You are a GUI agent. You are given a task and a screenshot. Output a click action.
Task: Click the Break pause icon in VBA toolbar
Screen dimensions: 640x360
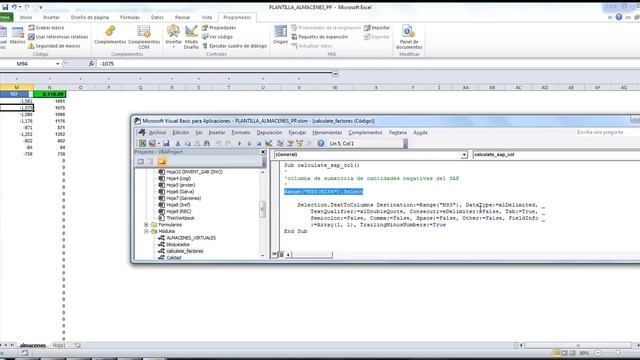point(249,143)
